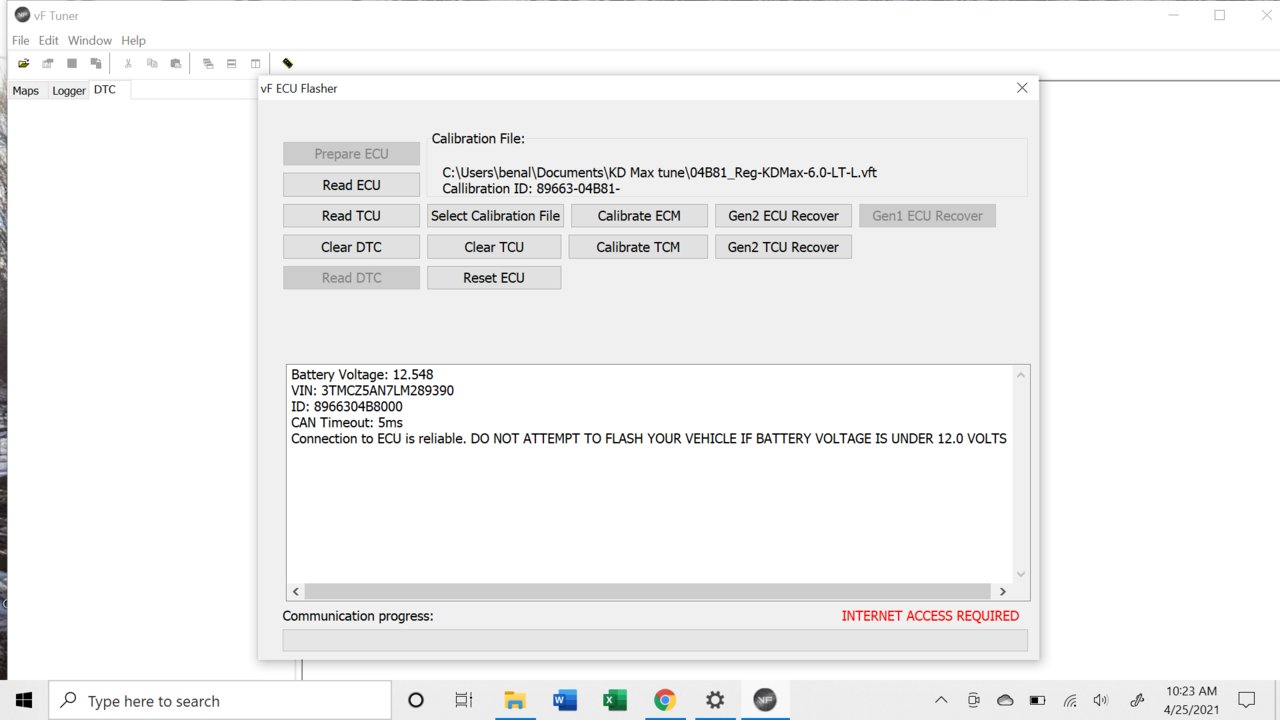Click the Communication progress bar
Image resolution: width=1280 pixels, height=720 pixels.
coord(655,640)
